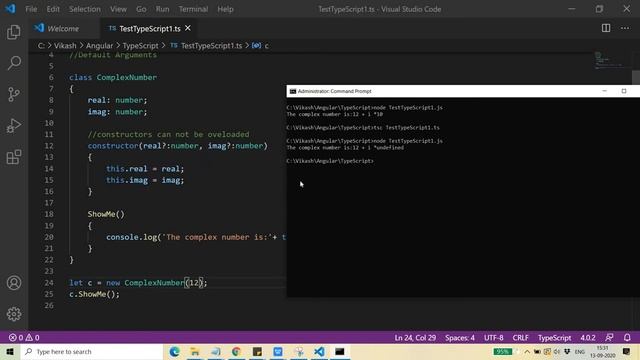Open notifications bell in status bar
Screen dimensions: 640x360
pos(627,338)
